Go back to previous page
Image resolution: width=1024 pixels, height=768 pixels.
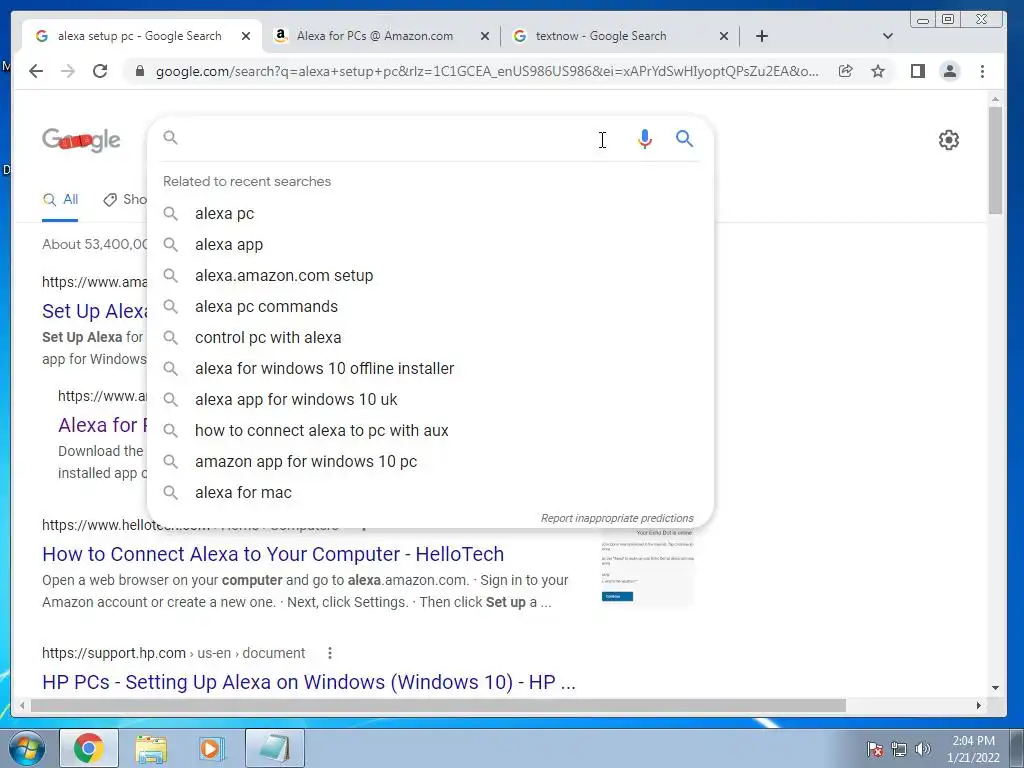(36, 71)
